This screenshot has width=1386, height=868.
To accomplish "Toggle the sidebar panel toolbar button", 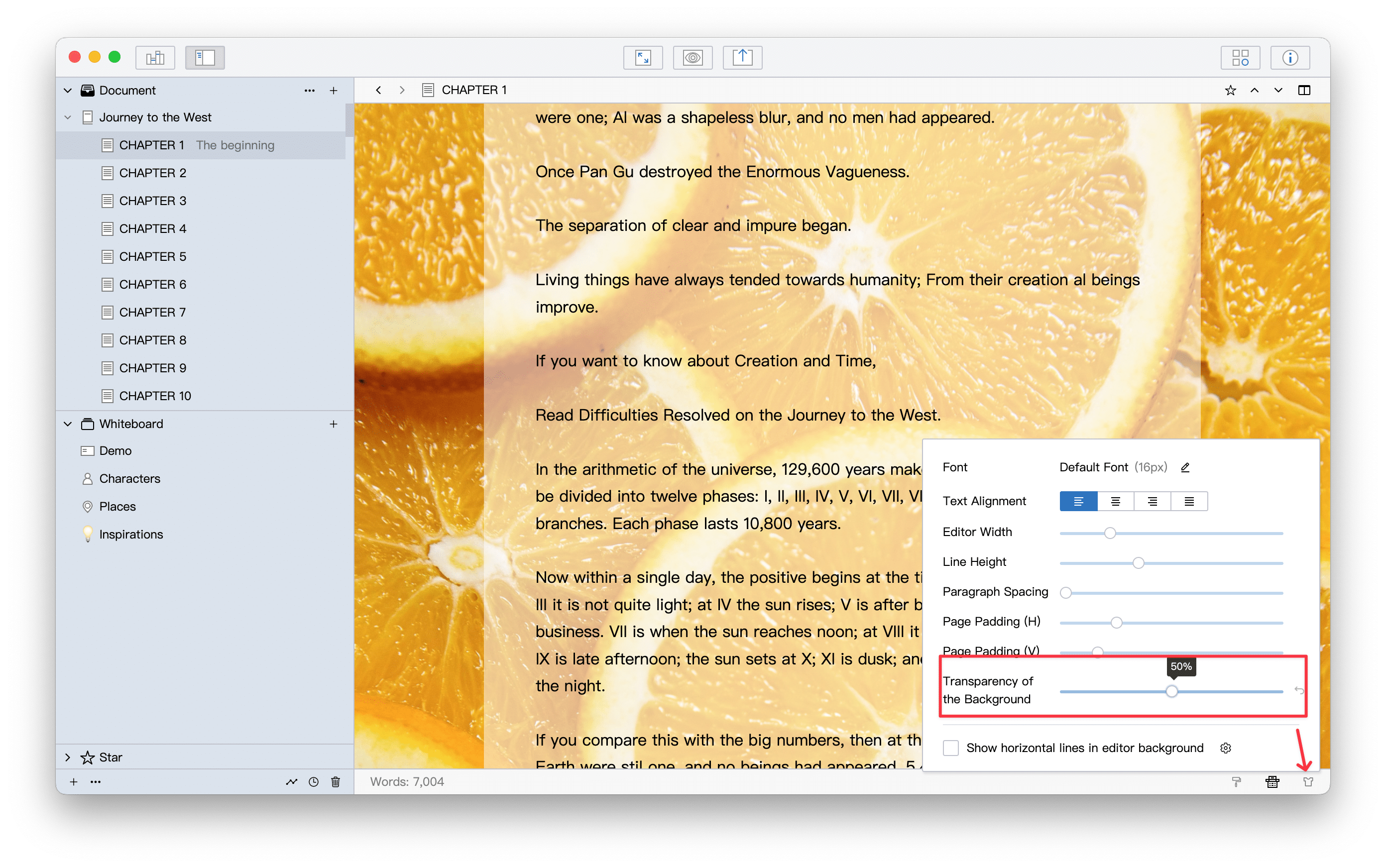I will coord(205,57).
